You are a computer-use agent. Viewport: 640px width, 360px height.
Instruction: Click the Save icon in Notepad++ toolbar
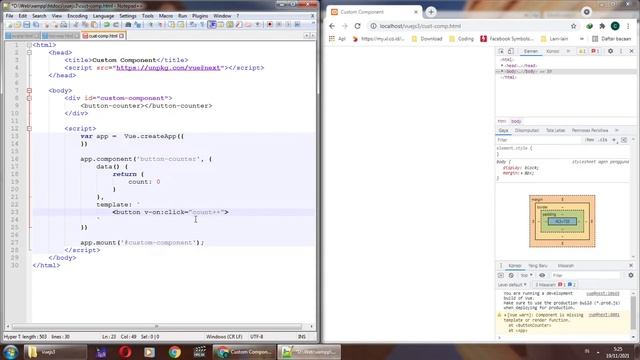coord(27,25)
